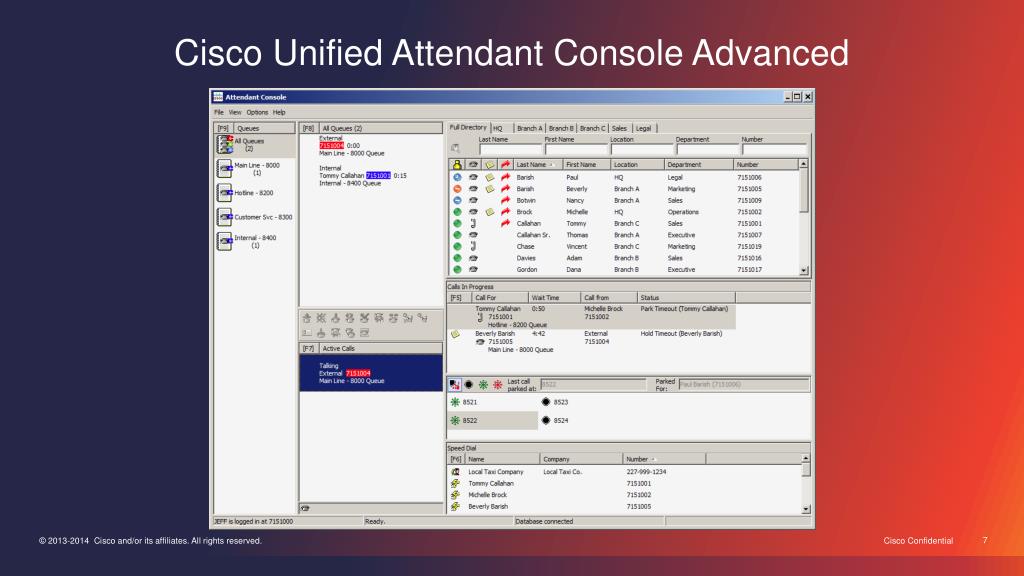Click green star park filter icon
The width and height of the screenshot is (1024, 576).
(x=483, y=385)
